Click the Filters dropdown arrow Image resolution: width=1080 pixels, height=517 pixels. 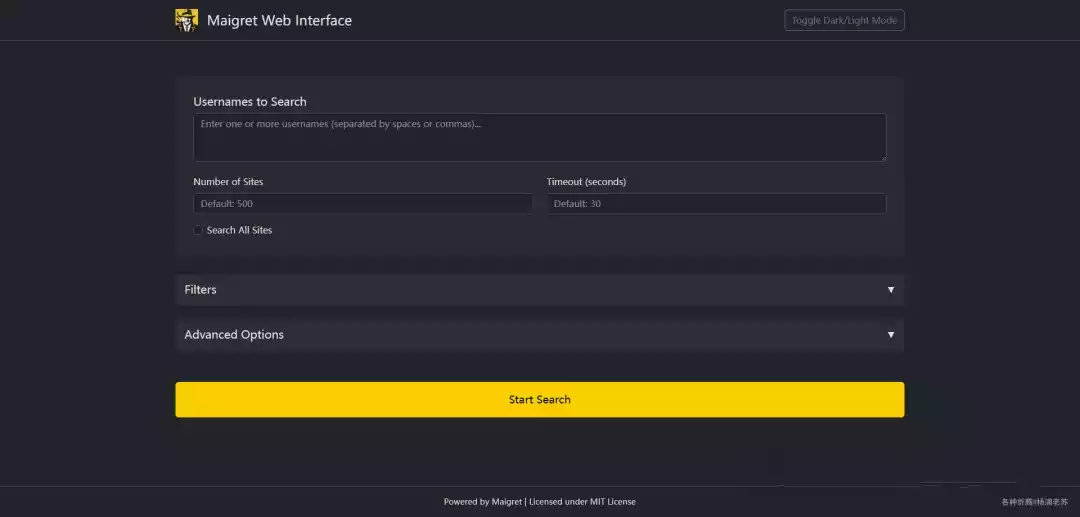[x=891, y=290]
